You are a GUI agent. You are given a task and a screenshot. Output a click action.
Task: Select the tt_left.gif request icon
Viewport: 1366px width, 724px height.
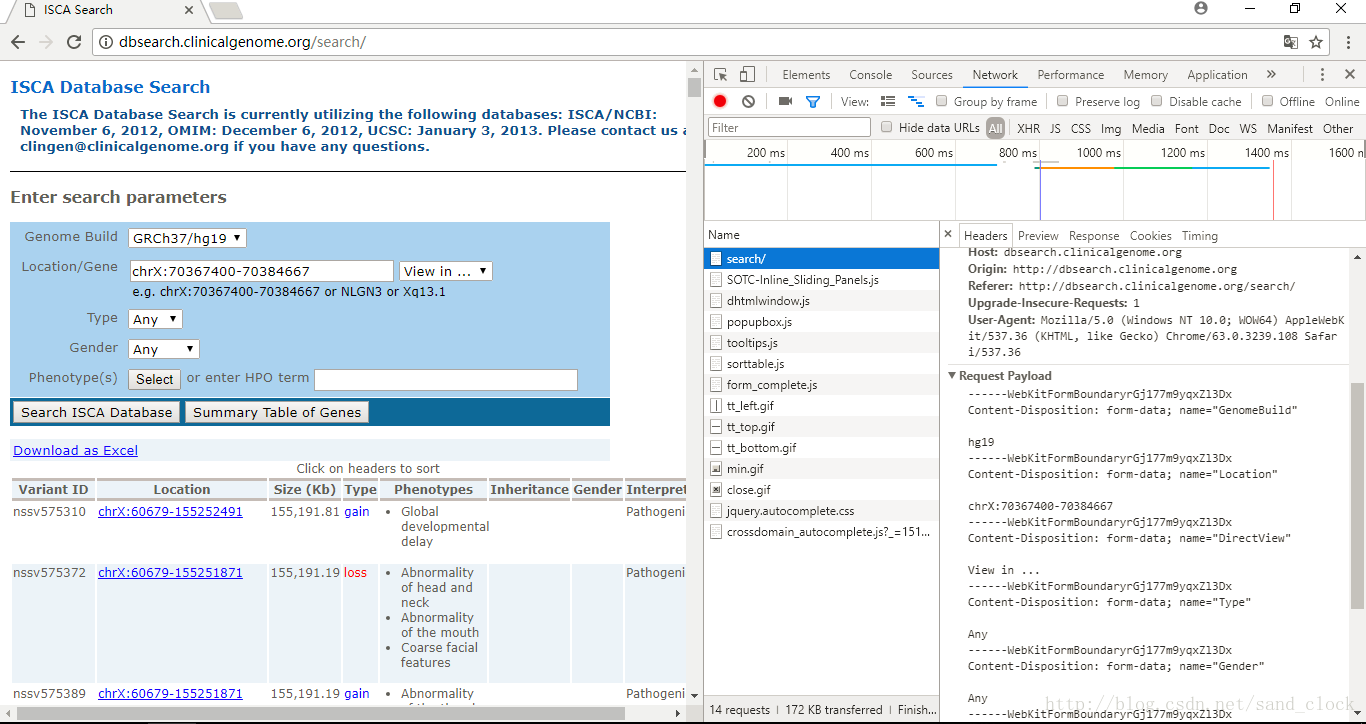pyautogui.click(x=715, y=406)
